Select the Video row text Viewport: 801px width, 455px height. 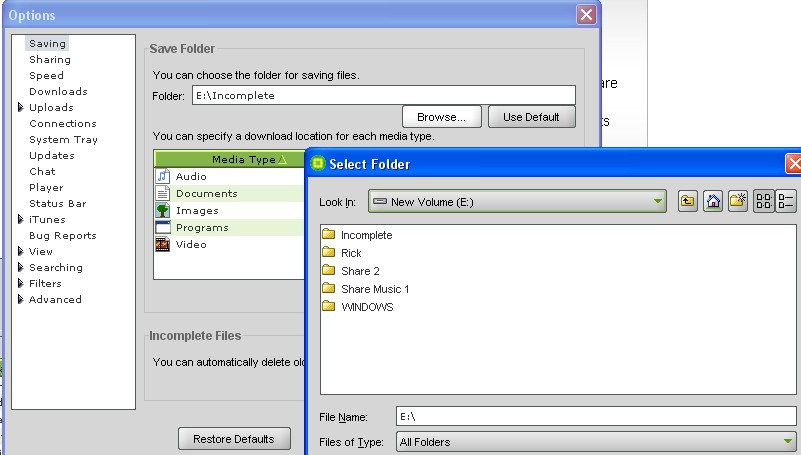click(191, 244)
